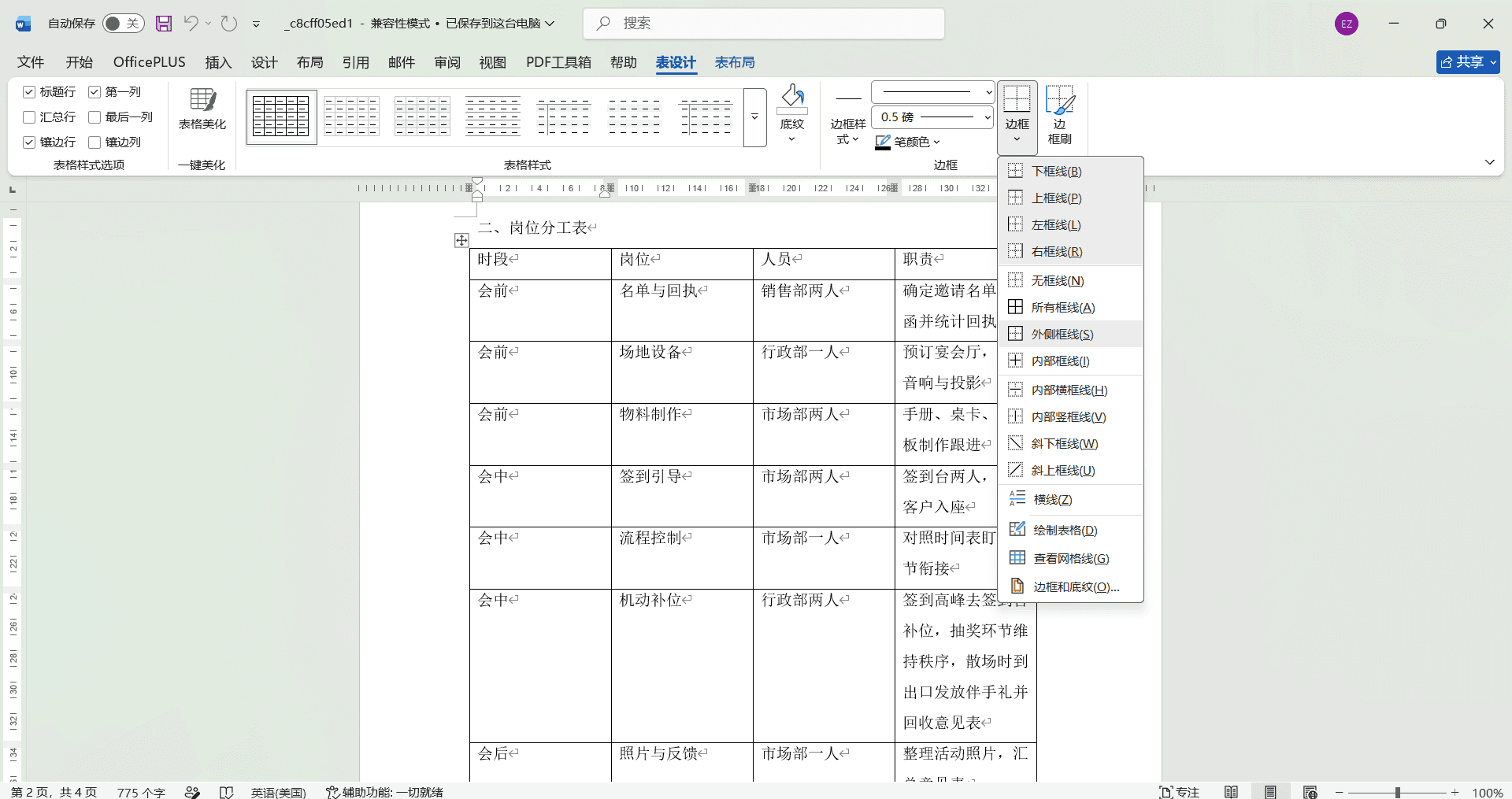
Task: Collapse the ribbon with the chevron
Action: [x=1490, y=162]
